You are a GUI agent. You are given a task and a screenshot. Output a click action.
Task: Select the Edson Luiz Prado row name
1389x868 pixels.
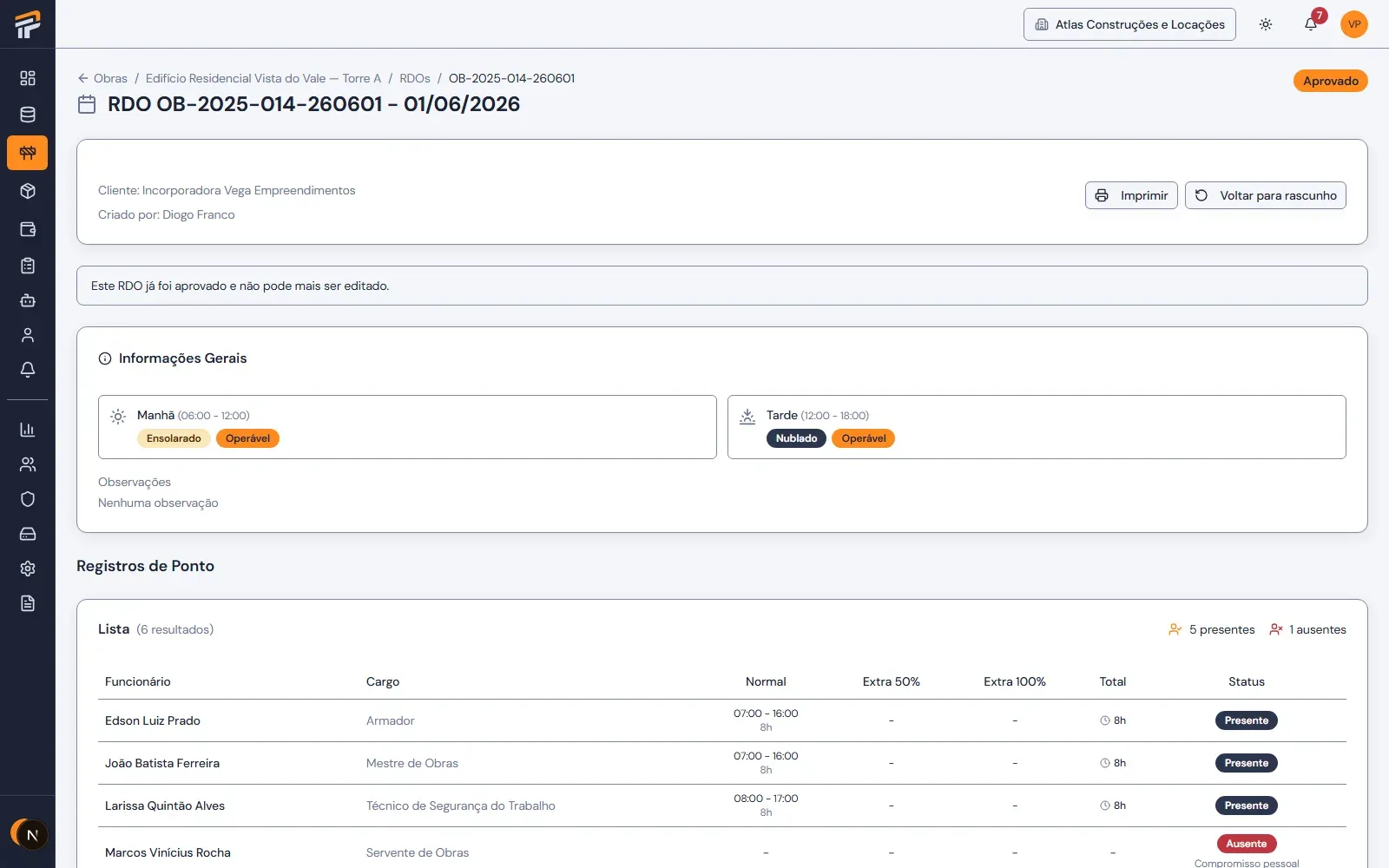(153, 720)
